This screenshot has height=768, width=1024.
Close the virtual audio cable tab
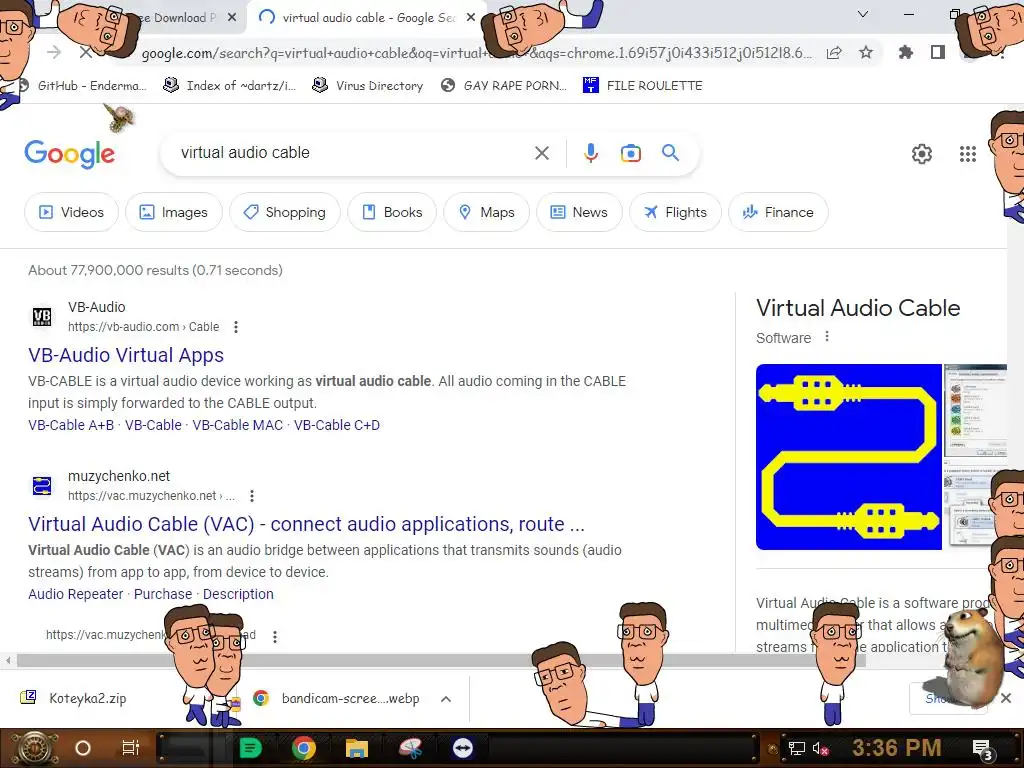click(471, 18)
